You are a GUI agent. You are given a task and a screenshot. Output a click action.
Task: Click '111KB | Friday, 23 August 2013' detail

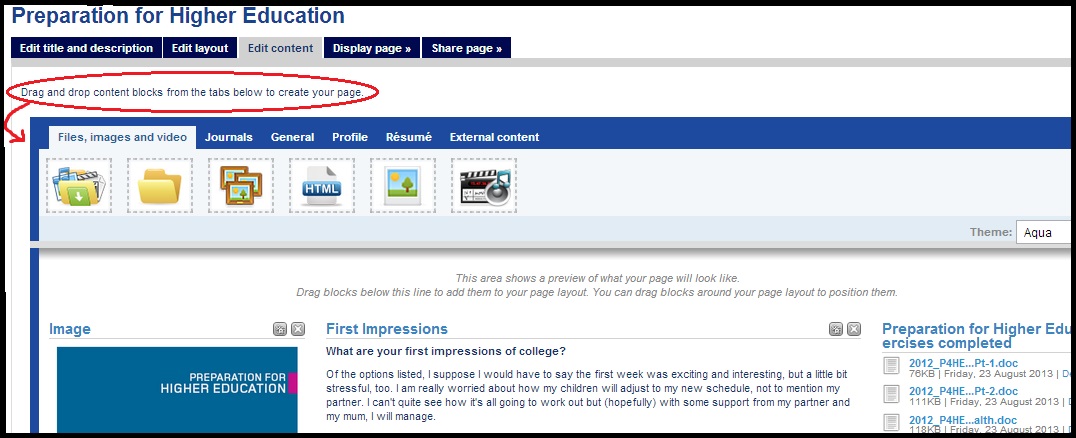(x=983, y=402)
